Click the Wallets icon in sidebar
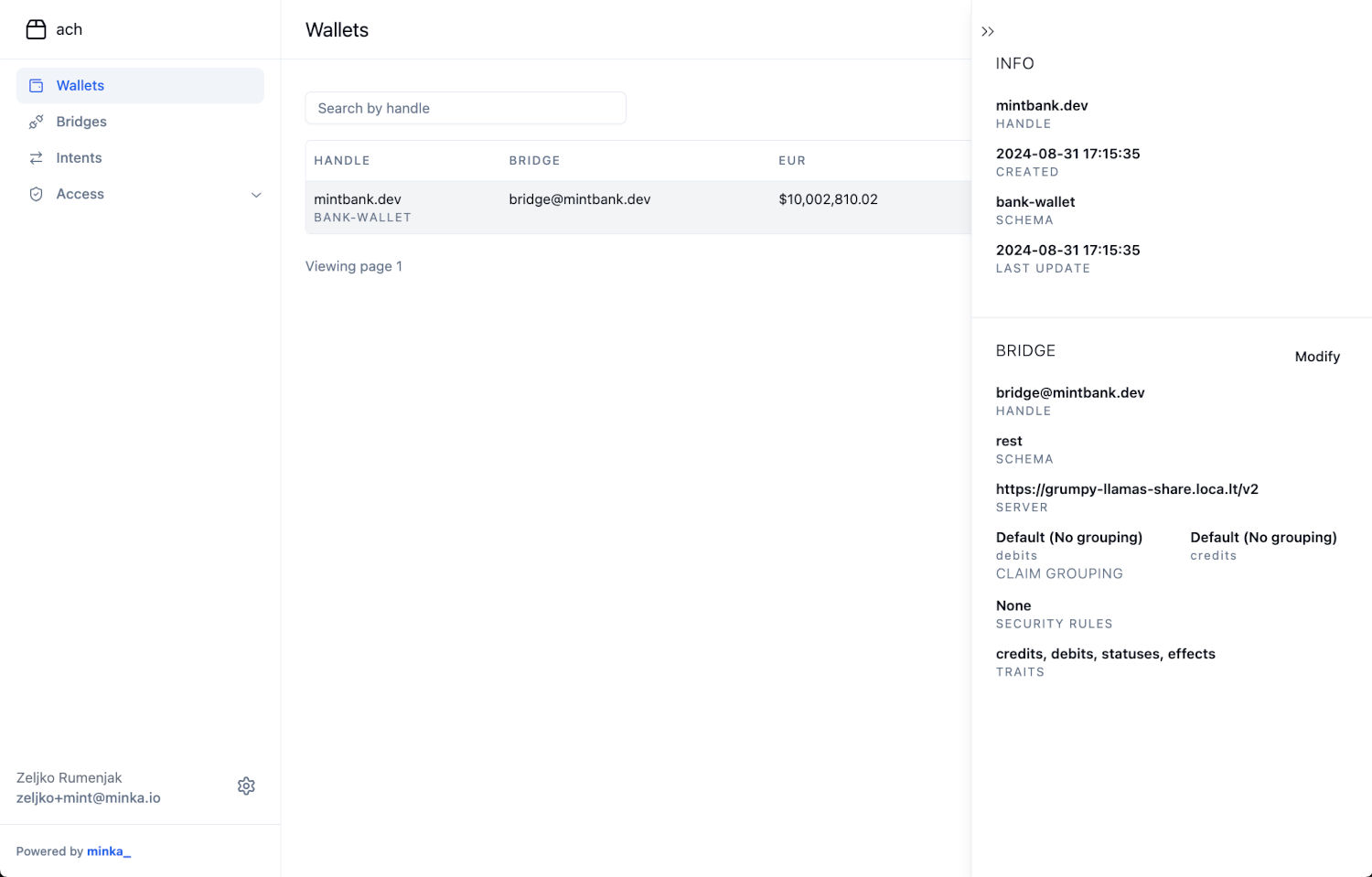 click(x=37, y=86)
